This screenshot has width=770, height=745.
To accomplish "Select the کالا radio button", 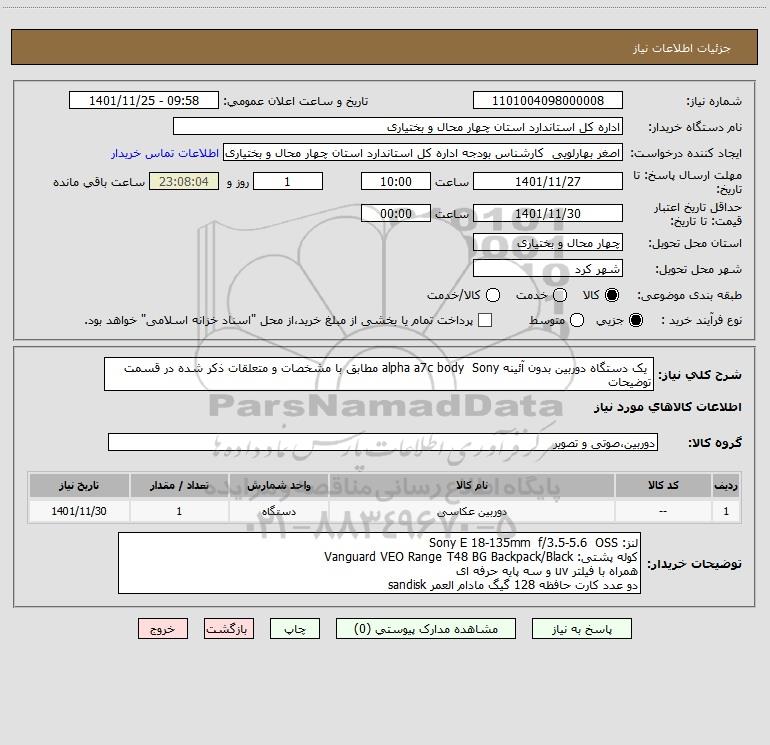I will click(612, 295).
